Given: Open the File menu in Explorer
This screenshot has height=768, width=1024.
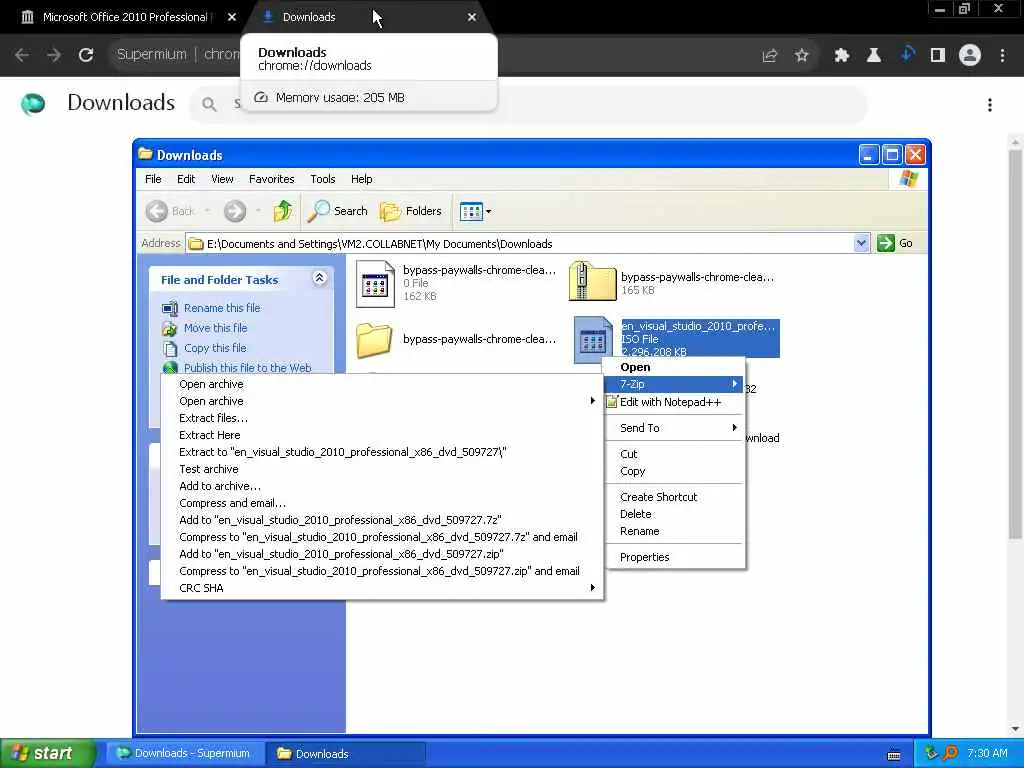Looking at the screenshot, I should coord(153,179).
